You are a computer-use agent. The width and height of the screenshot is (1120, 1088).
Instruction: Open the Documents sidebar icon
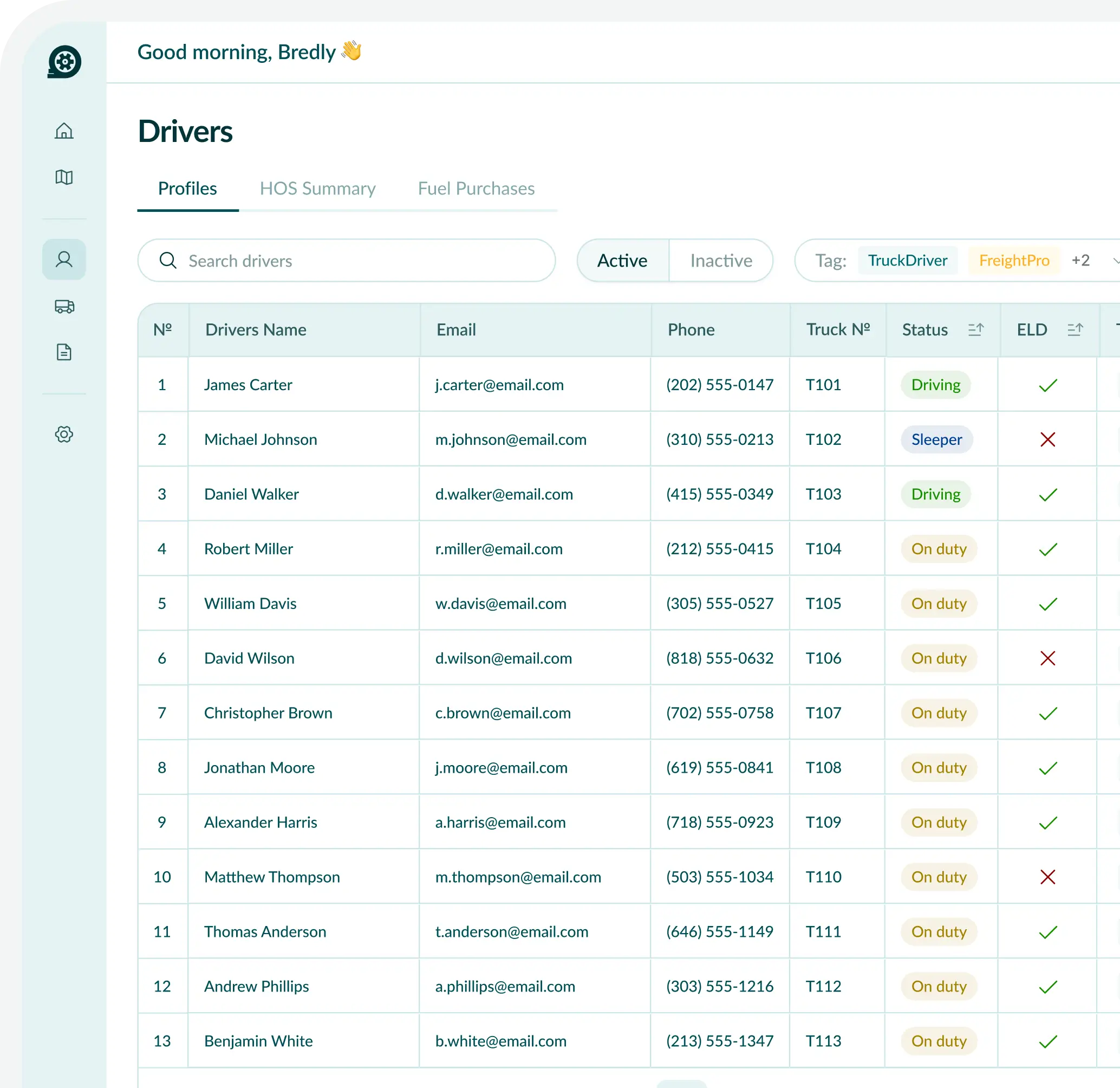64,352
